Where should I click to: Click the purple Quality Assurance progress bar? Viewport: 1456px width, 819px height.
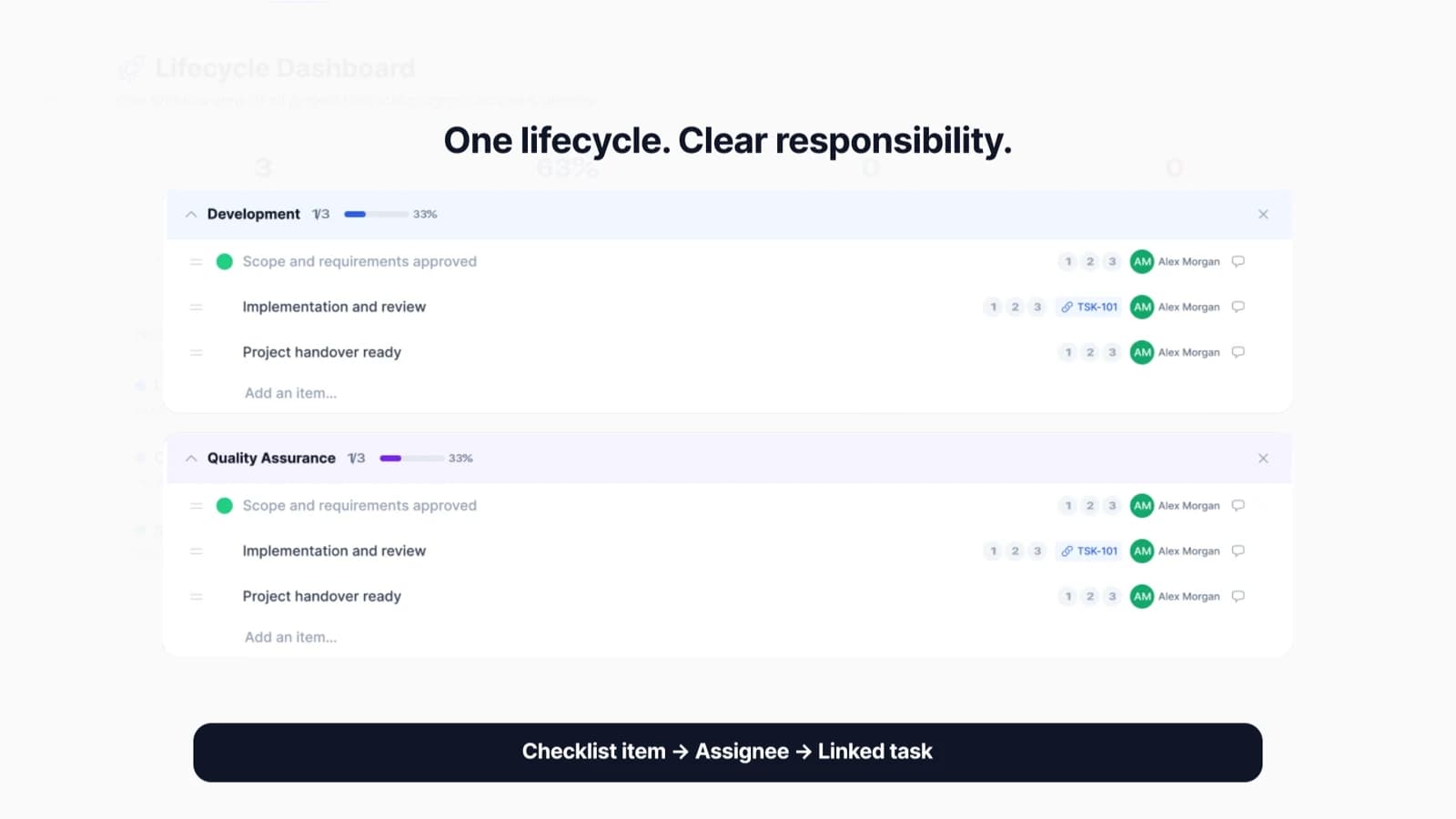click(x=411, y=459)
